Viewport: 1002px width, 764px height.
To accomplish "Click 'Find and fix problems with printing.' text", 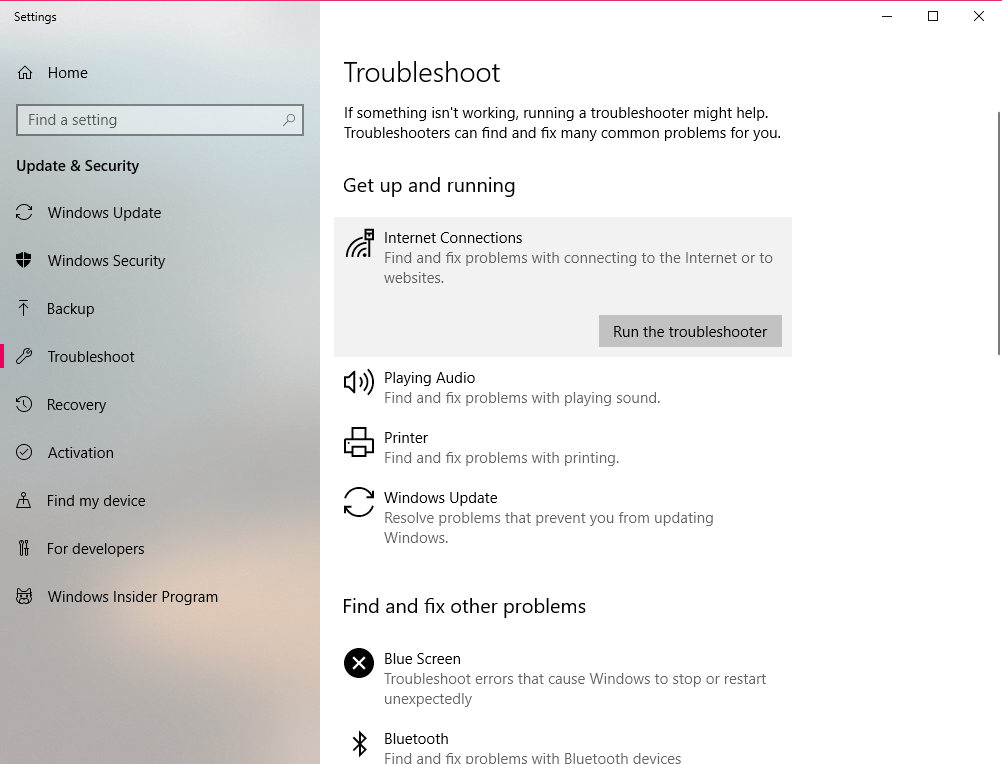I will click(x=502, y=458).
